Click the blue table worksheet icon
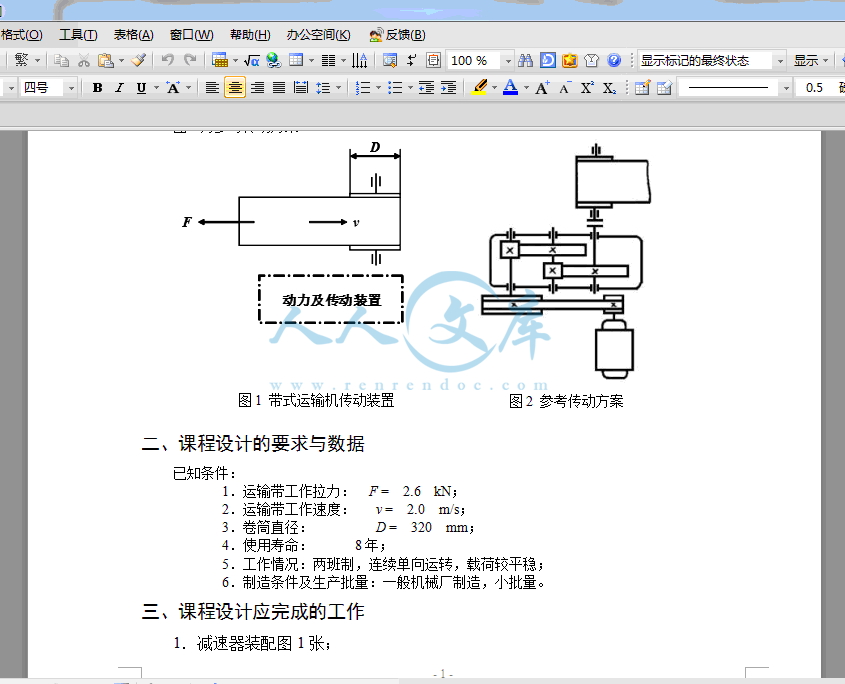Viewport: 845px width, 684px height. coord(296,60)
